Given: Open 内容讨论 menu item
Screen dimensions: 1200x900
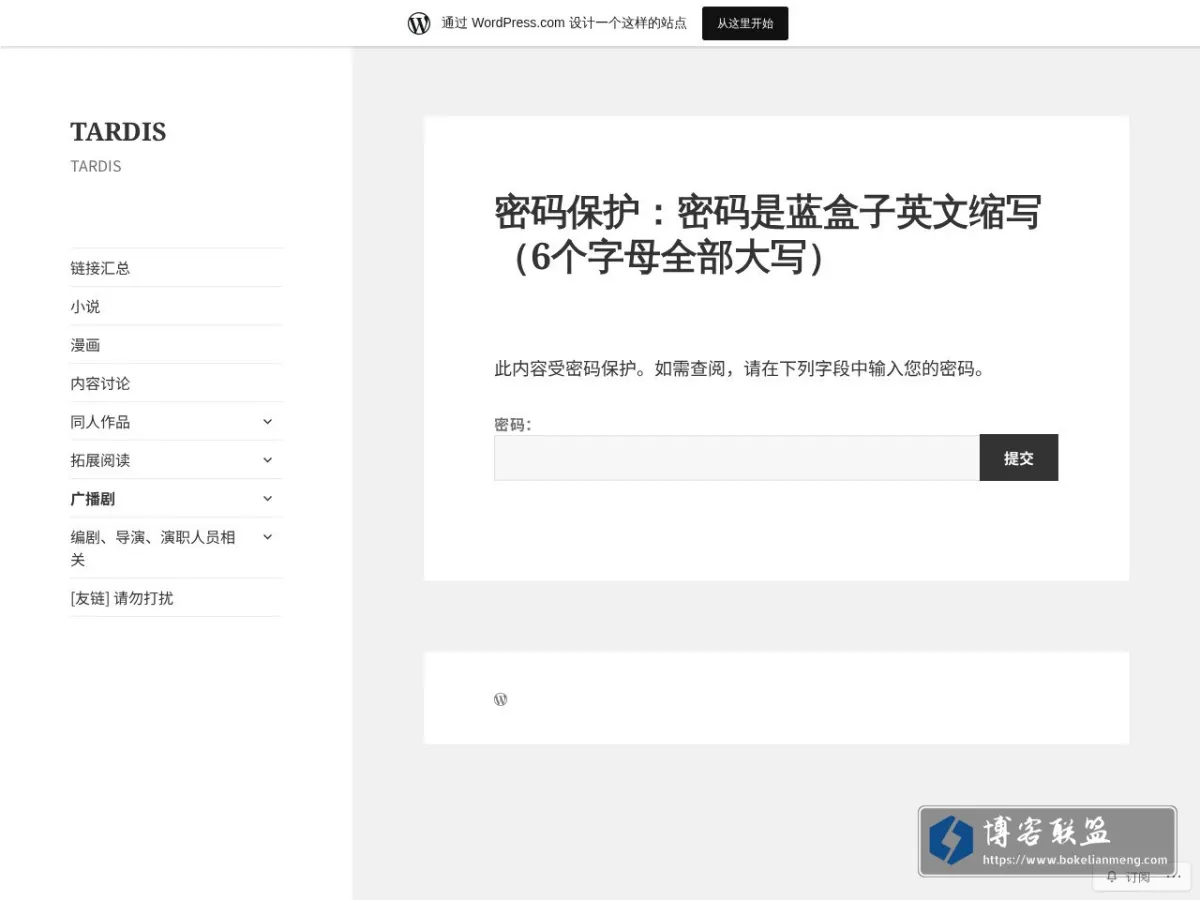Looking at the screenshot, I should pyautogui.click(x=100, y=383).
